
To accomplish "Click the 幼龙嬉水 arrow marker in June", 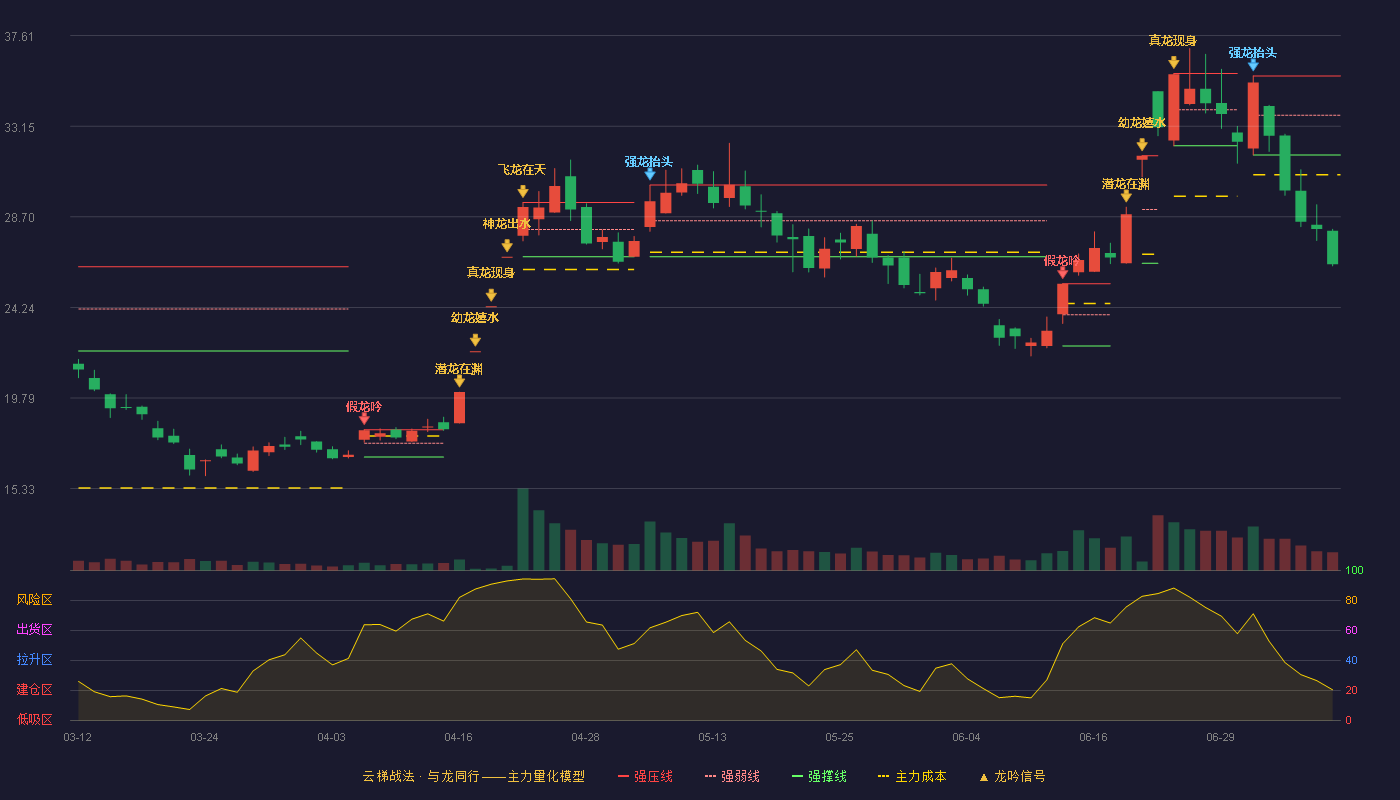I will tap(1142, 145).
